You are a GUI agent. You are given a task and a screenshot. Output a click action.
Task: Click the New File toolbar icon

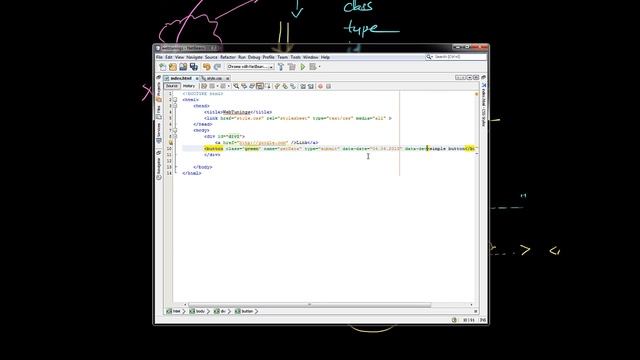tap(163, 67)
